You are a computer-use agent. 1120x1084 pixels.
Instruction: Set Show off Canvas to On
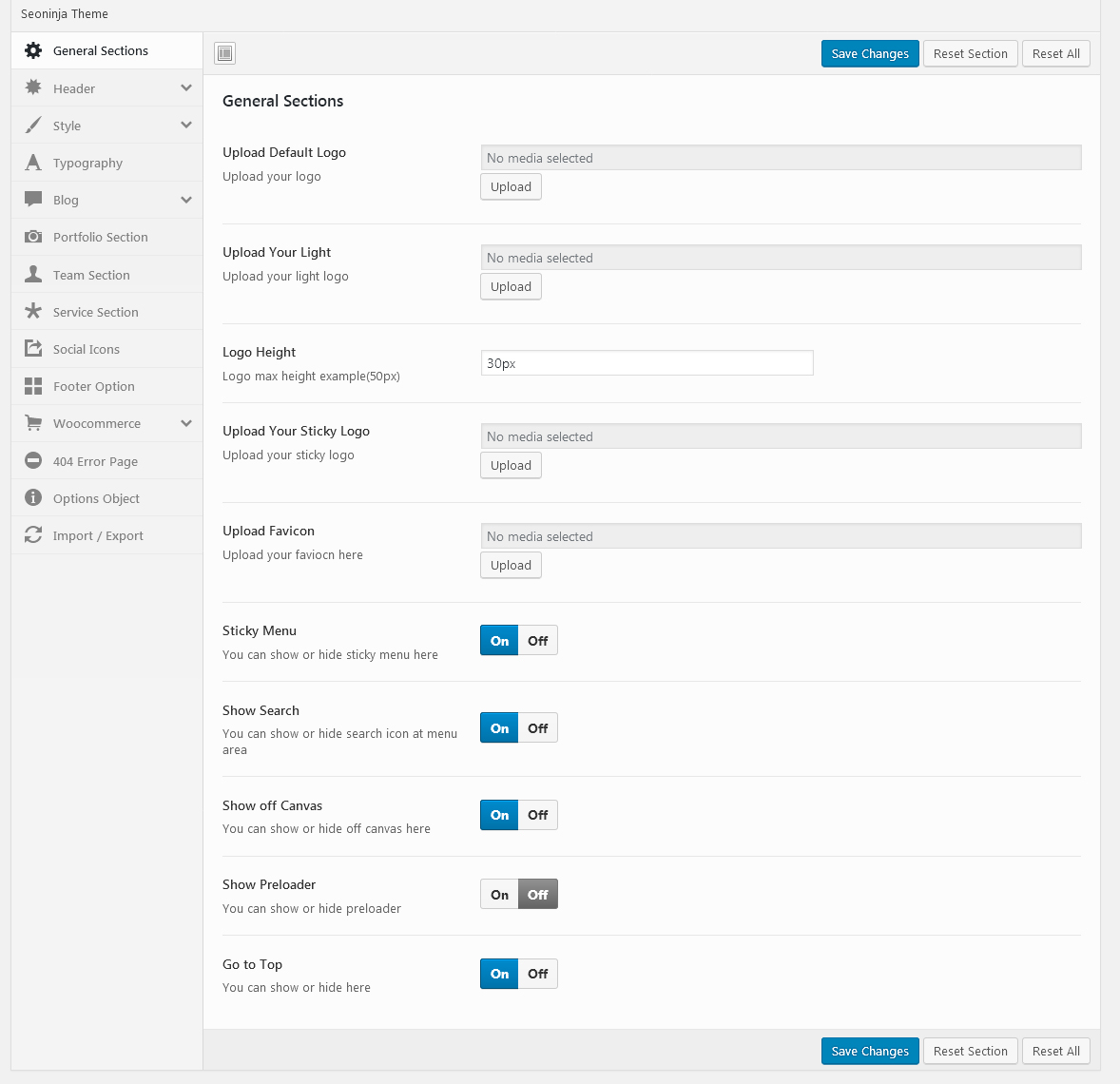(499, 815)
